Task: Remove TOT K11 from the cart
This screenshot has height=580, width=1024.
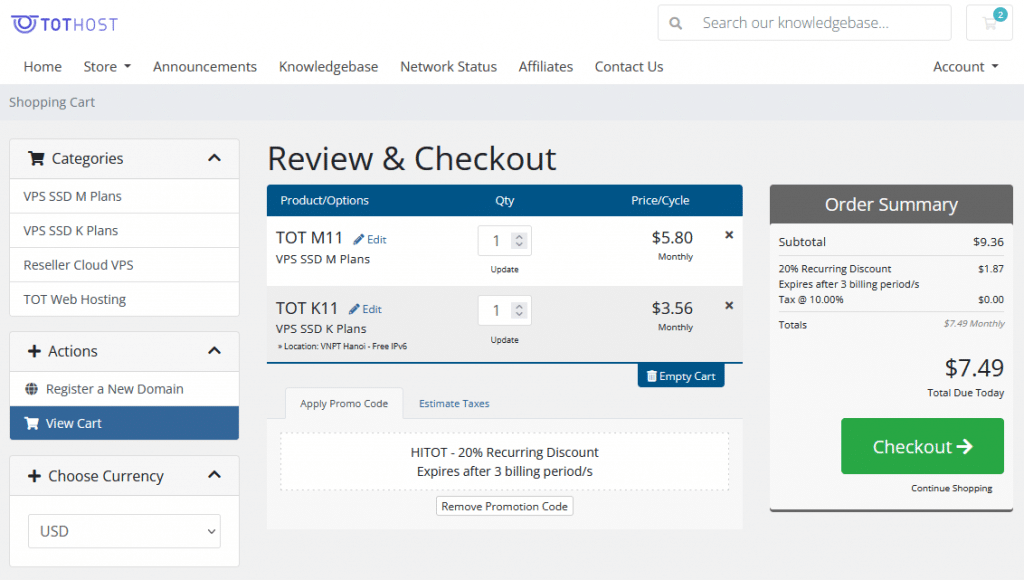Action: pyautogui.click(x=729, y=306)
